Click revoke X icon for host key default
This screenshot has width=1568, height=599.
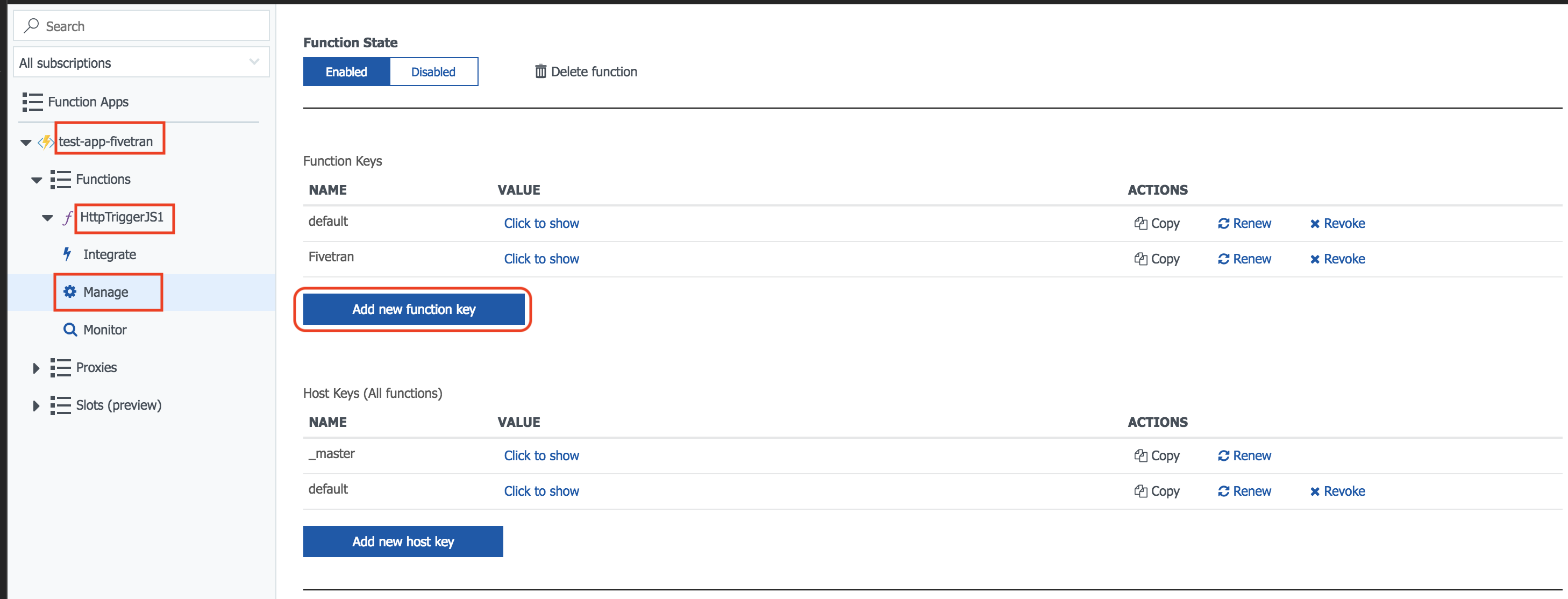pyautogui.click(x=1315, y=491)
